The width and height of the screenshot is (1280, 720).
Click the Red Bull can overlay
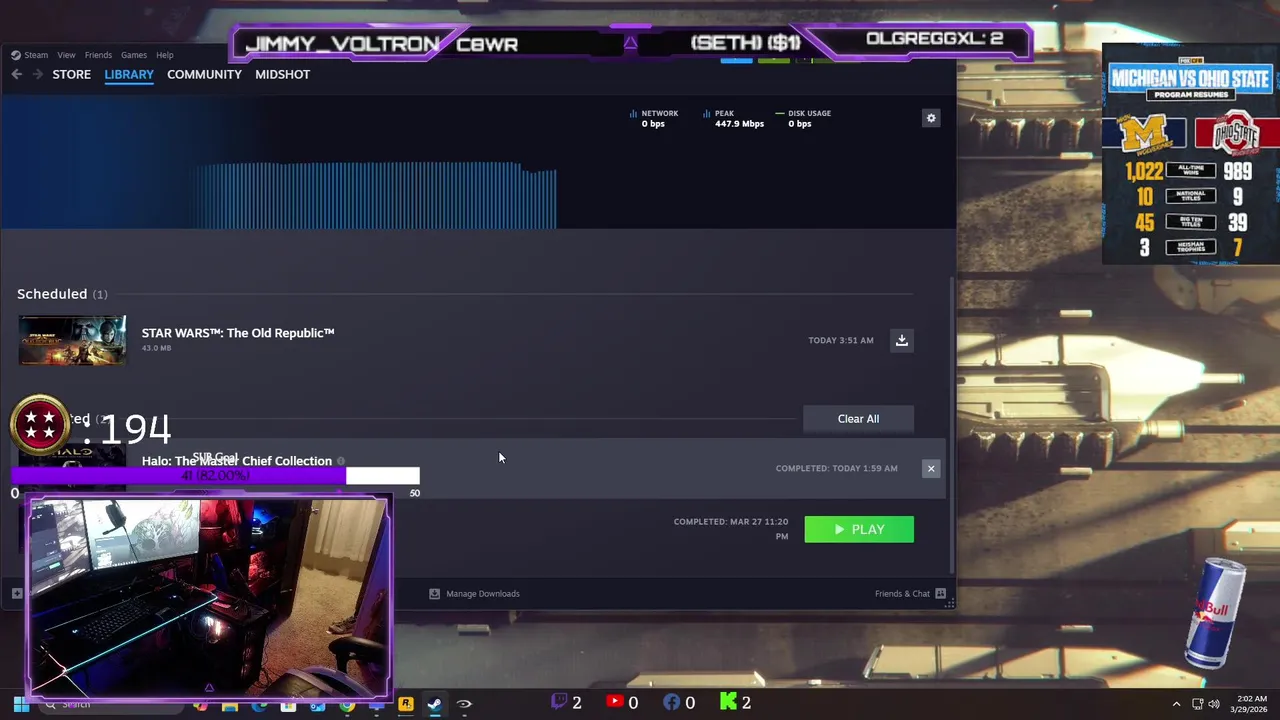click(x=1216, y=612)
